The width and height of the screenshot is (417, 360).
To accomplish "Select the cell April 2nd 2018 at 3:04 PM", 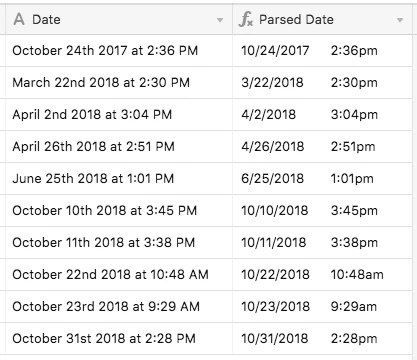I will click(x=119, y=115).
